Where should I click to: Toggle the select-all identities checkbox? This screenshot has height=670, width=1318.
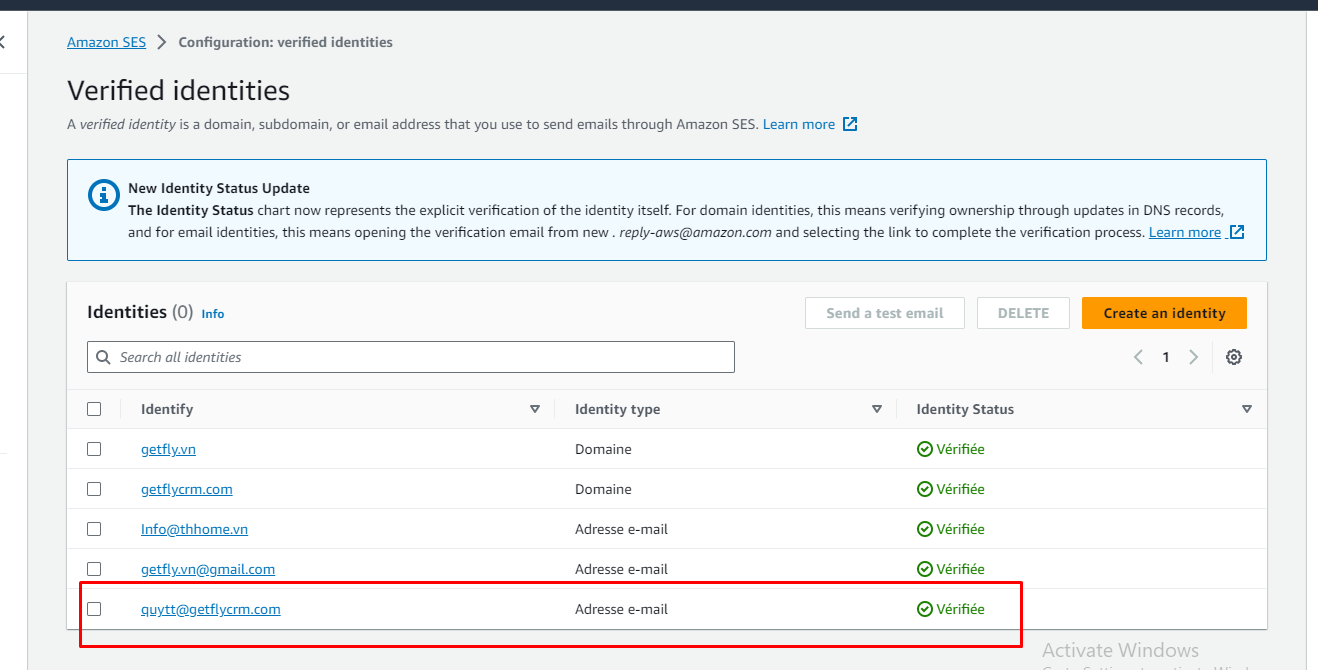click(94, 409)
